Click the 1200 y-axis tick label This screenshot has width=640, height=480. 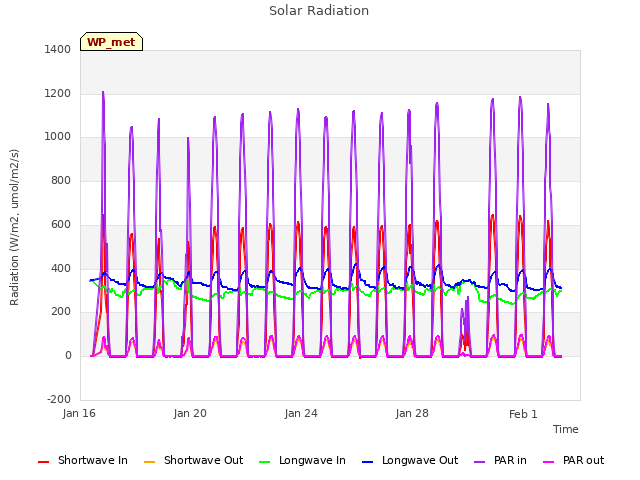pos(58,93)
